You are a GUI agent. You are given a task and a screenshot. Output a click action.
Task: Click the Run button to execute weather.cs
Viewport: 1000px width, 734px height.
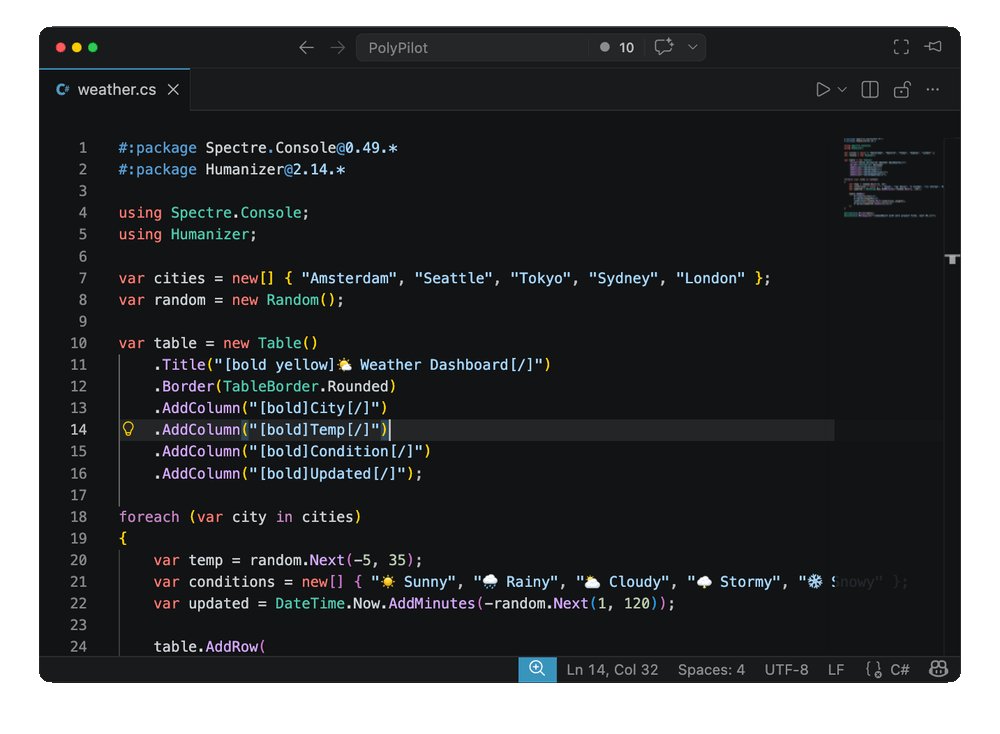[822, 89]
